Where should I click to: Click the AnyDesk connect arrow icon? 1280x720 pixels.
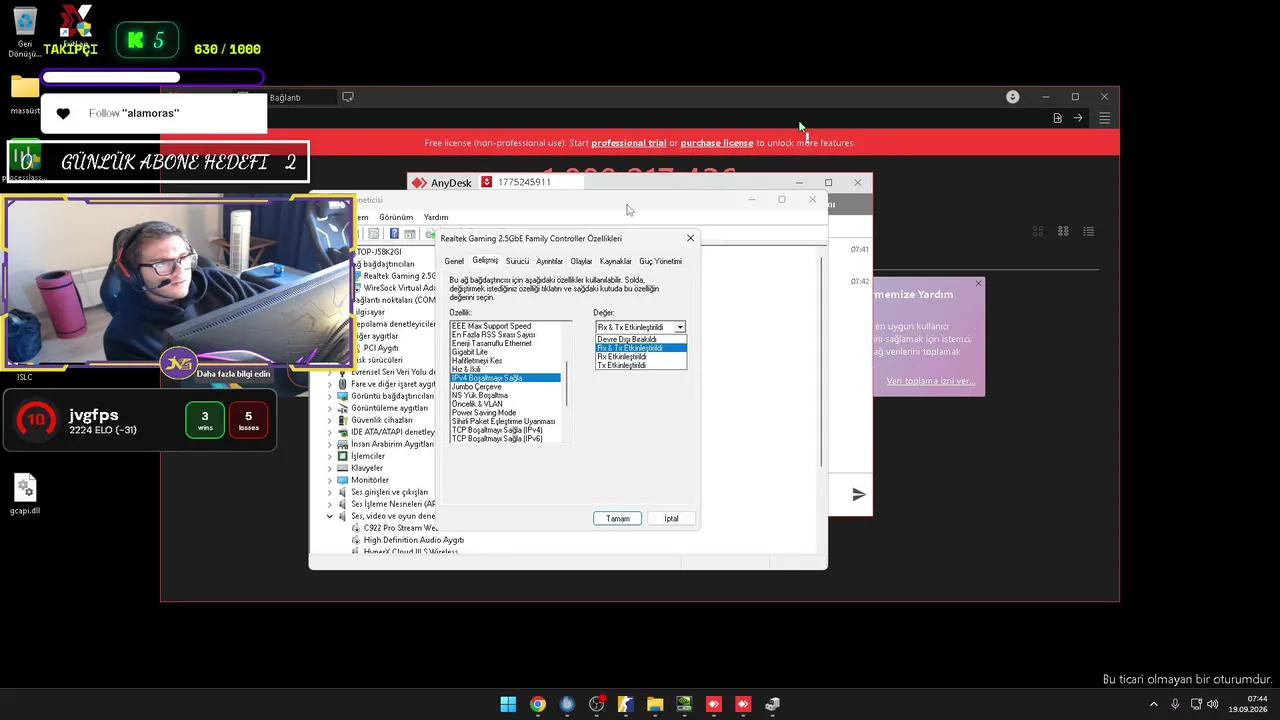(x=1078, y=118)
